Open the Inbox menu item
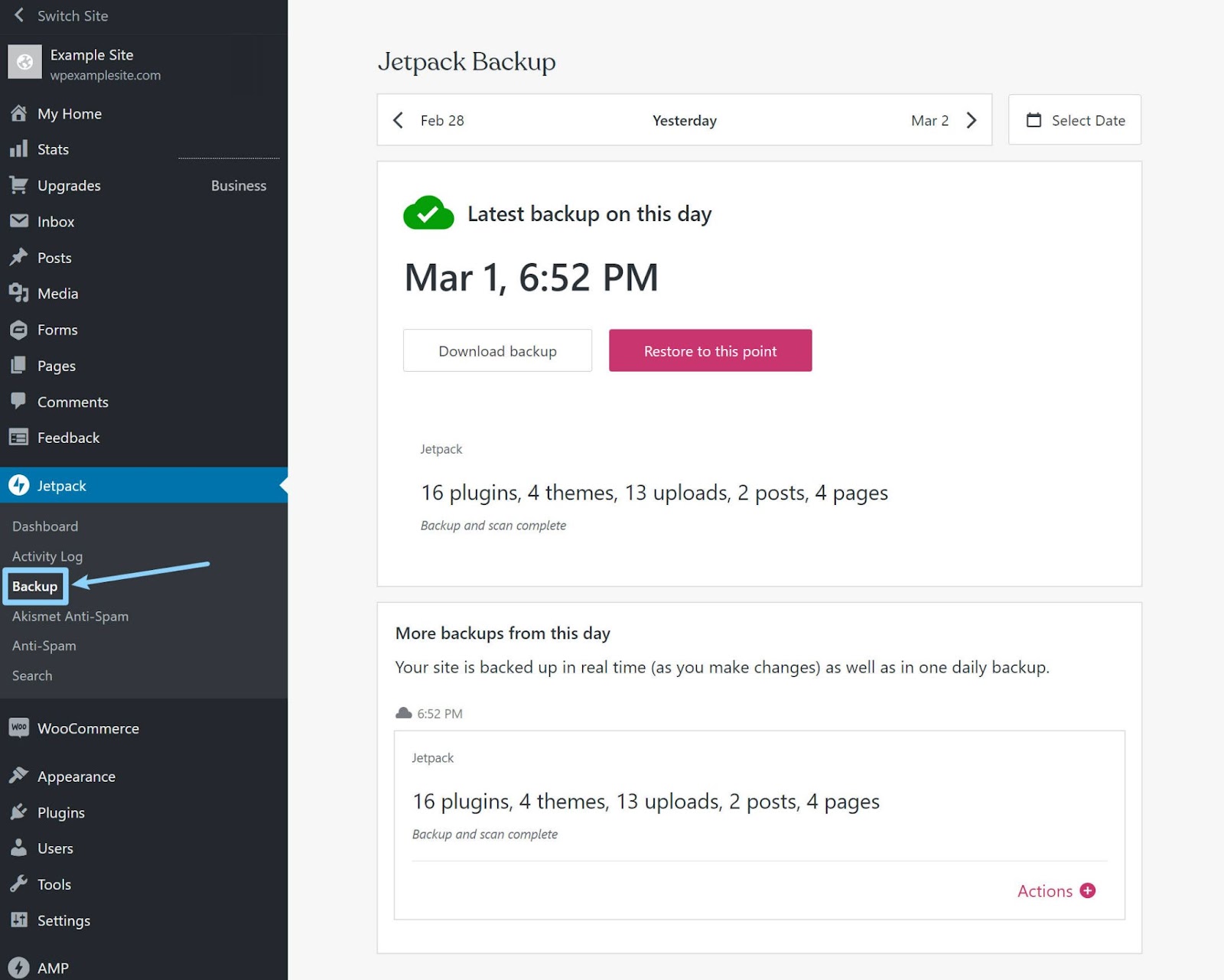The width and height of the screenshot is (1224, 980). pos(144,221)
